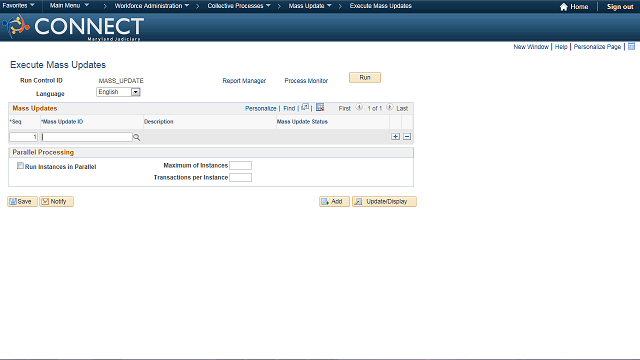Open New Window link
This screenshot has height=360, width=640.
(531, 47)
